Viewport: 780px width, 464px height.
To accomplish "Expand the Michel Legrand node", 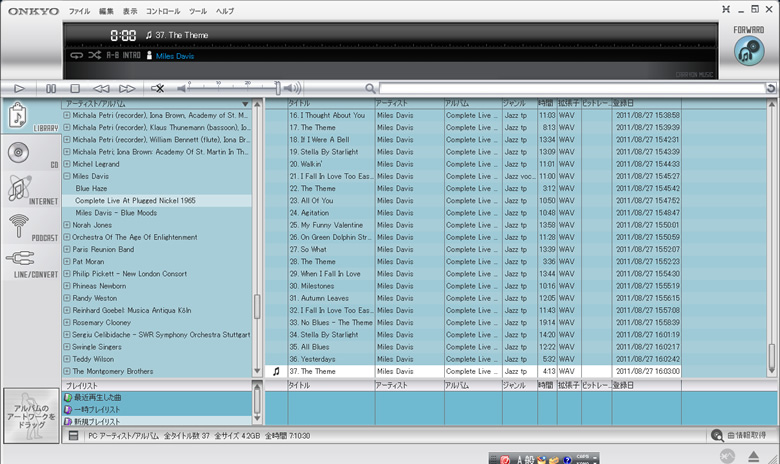I will (67, 164).
